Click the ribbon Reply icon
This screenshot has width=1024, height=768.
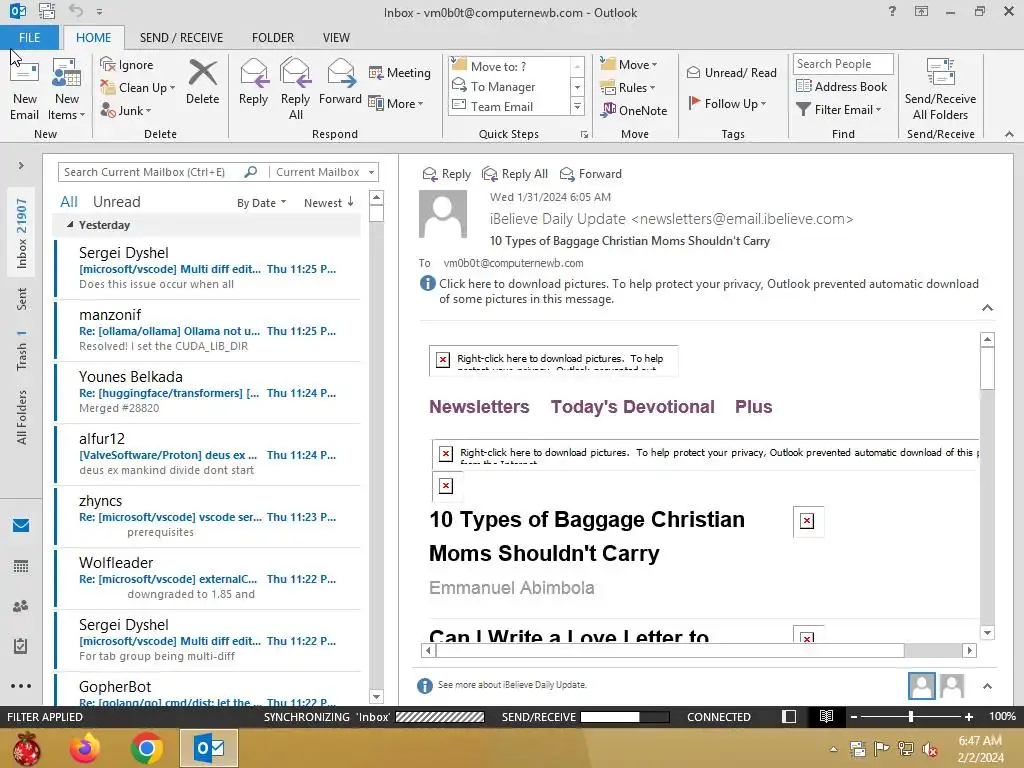coord(253,82)
